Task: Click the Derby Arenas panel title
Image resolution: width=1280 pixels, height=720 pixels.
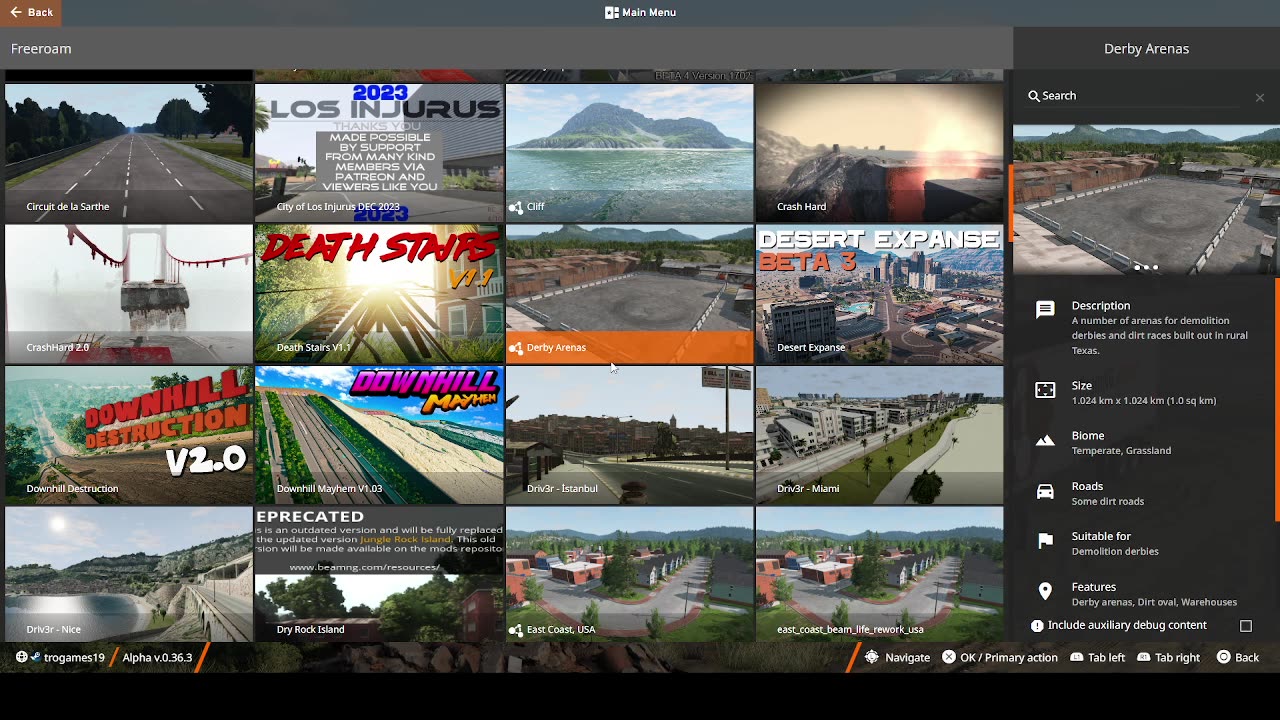Action: tap(1146, 48)
